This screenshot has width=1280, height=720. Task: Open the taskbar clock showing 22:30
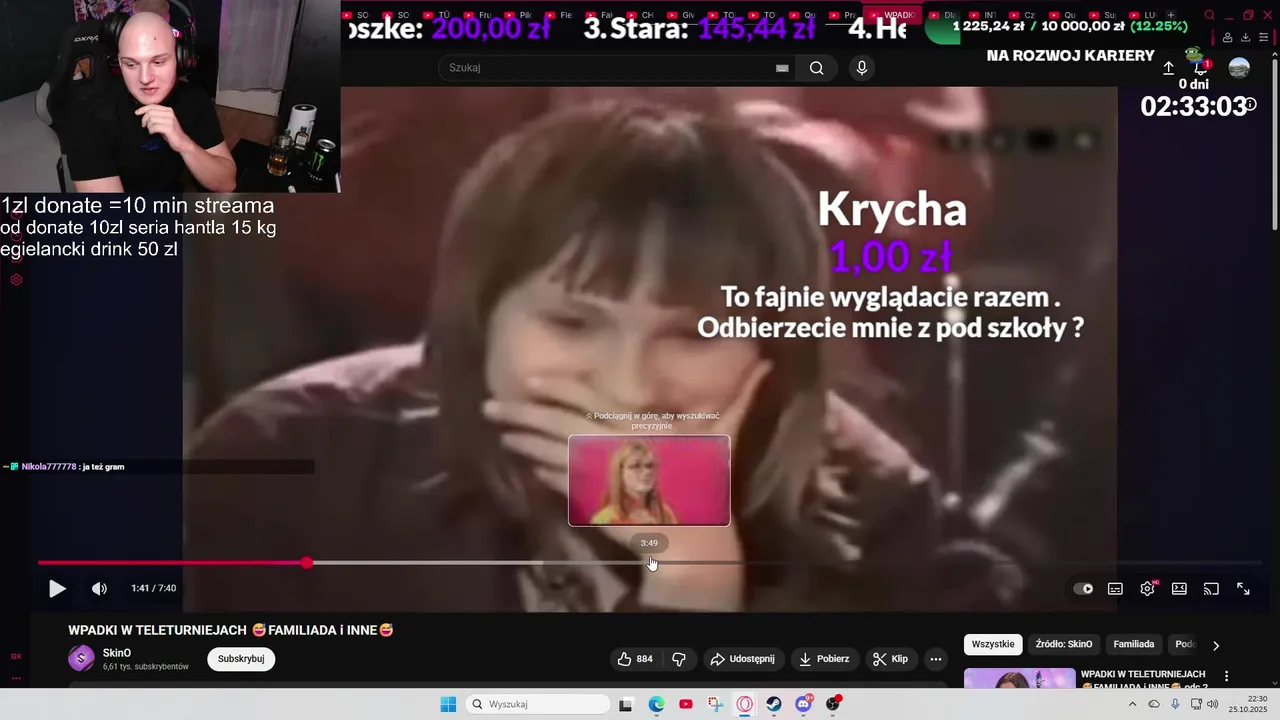click(1248, 704)
